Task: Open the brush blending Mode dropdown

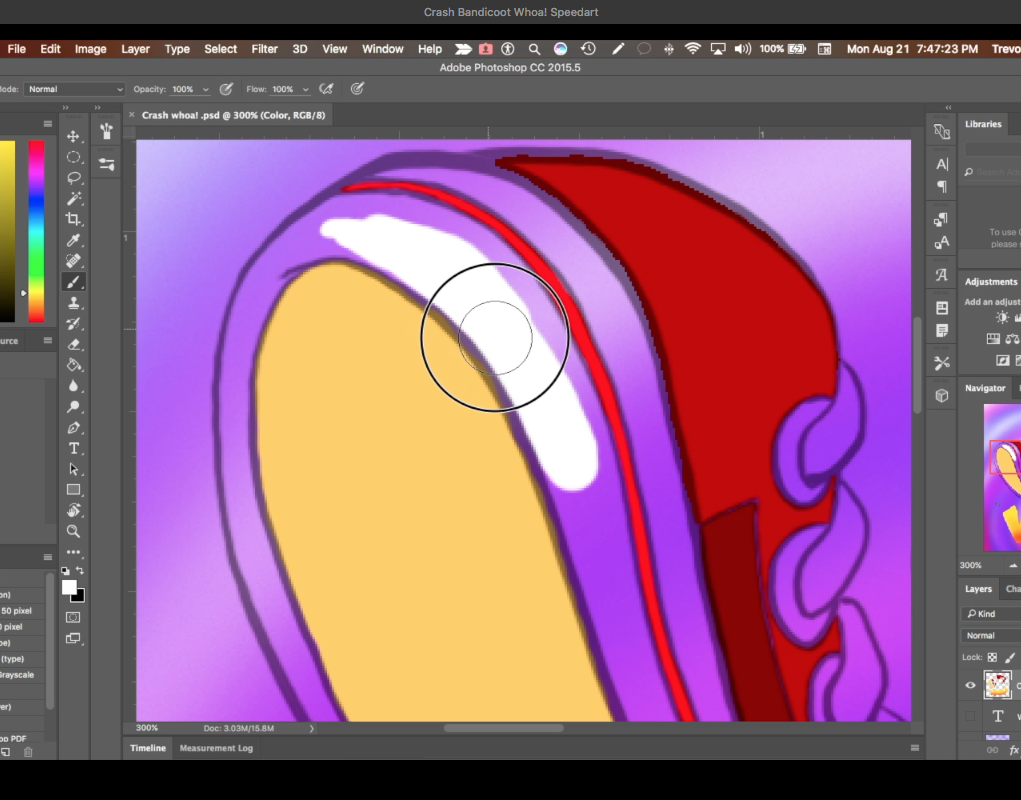Action: tap(74, 89)
